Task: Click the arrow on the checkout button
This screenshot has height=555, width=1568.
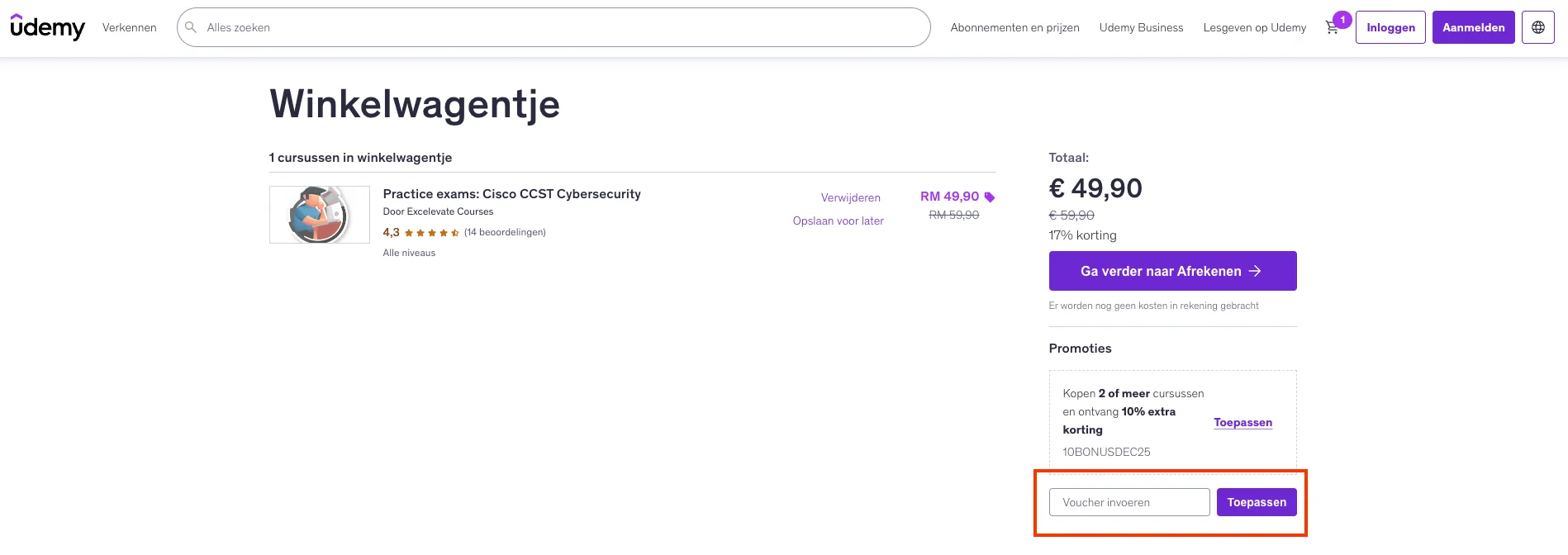Action: [x=1257, y=271]
